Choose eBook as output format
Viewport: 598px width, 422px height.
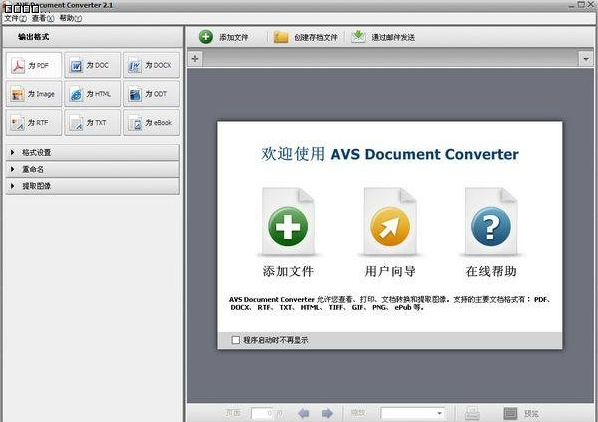click(151, 123)
